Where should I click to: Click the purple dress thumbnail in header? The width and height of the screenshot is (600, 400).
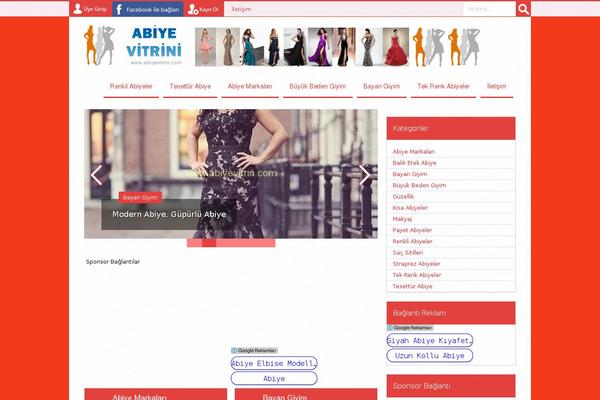tap(320, 47)
